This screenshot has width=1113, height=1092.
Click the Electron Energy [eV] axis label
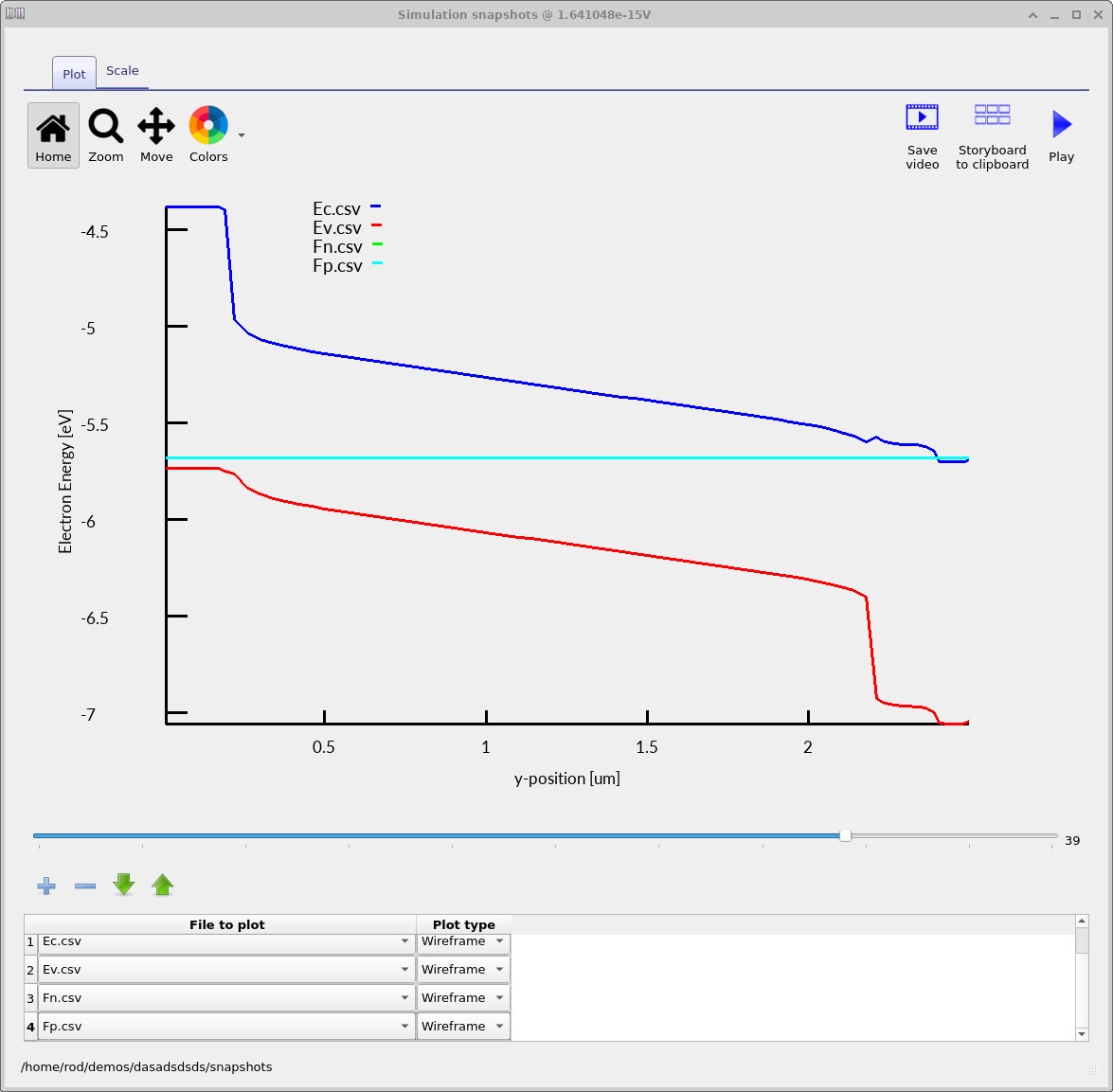(65, 481)
